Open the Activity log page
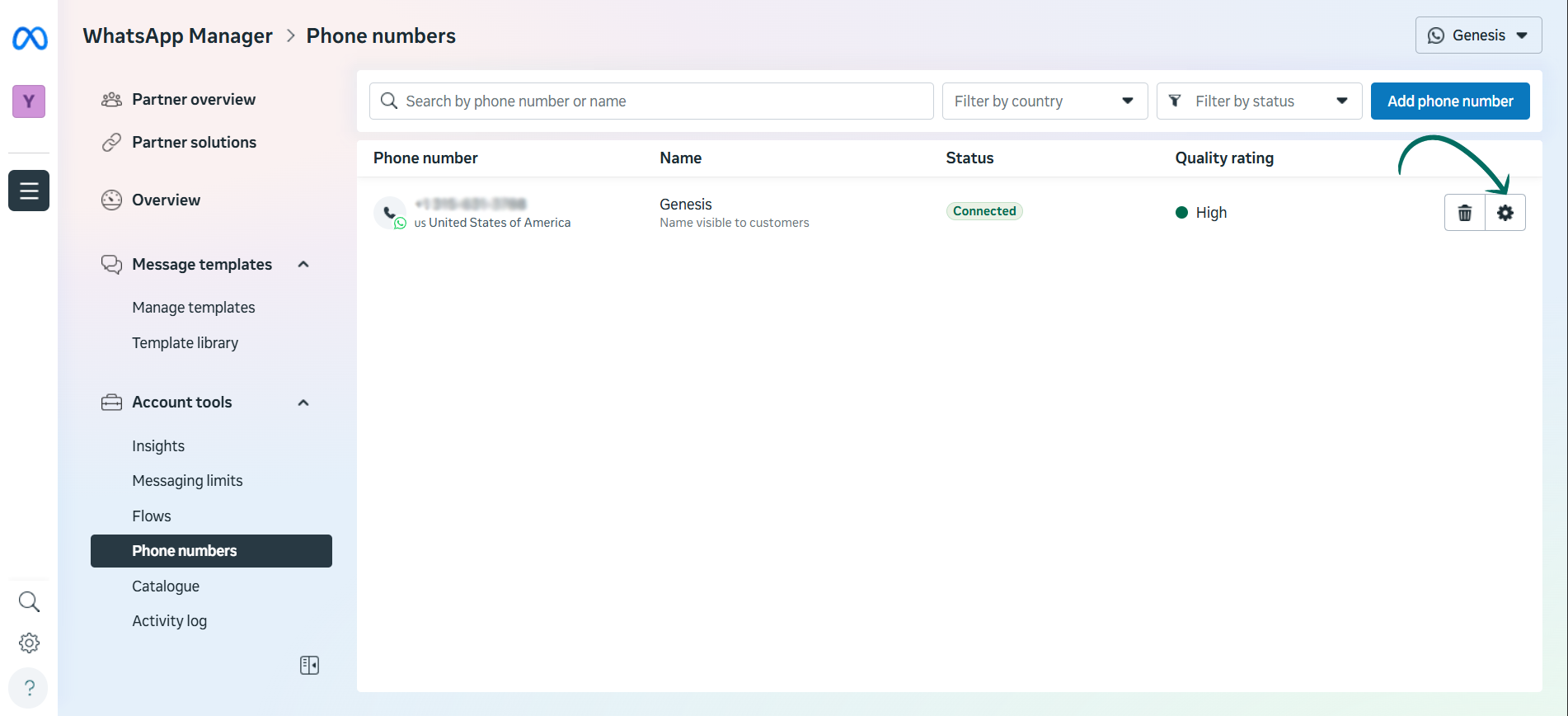The width and height of the screenshot is (1568, 716). point(169,621)
